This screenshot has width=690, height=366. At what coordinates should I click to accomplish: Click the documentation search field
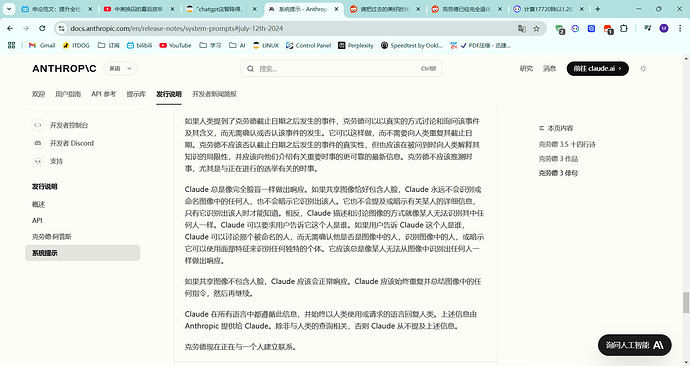[341, 69]
